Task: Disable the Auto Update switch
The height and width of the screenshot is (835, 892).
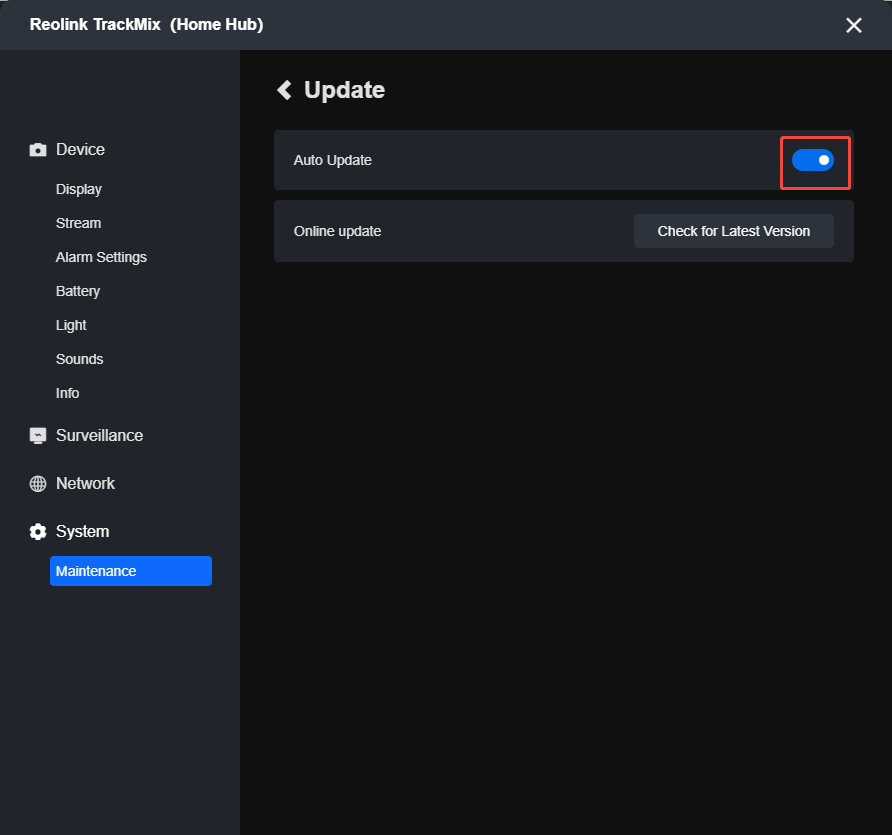Action: 812,160
